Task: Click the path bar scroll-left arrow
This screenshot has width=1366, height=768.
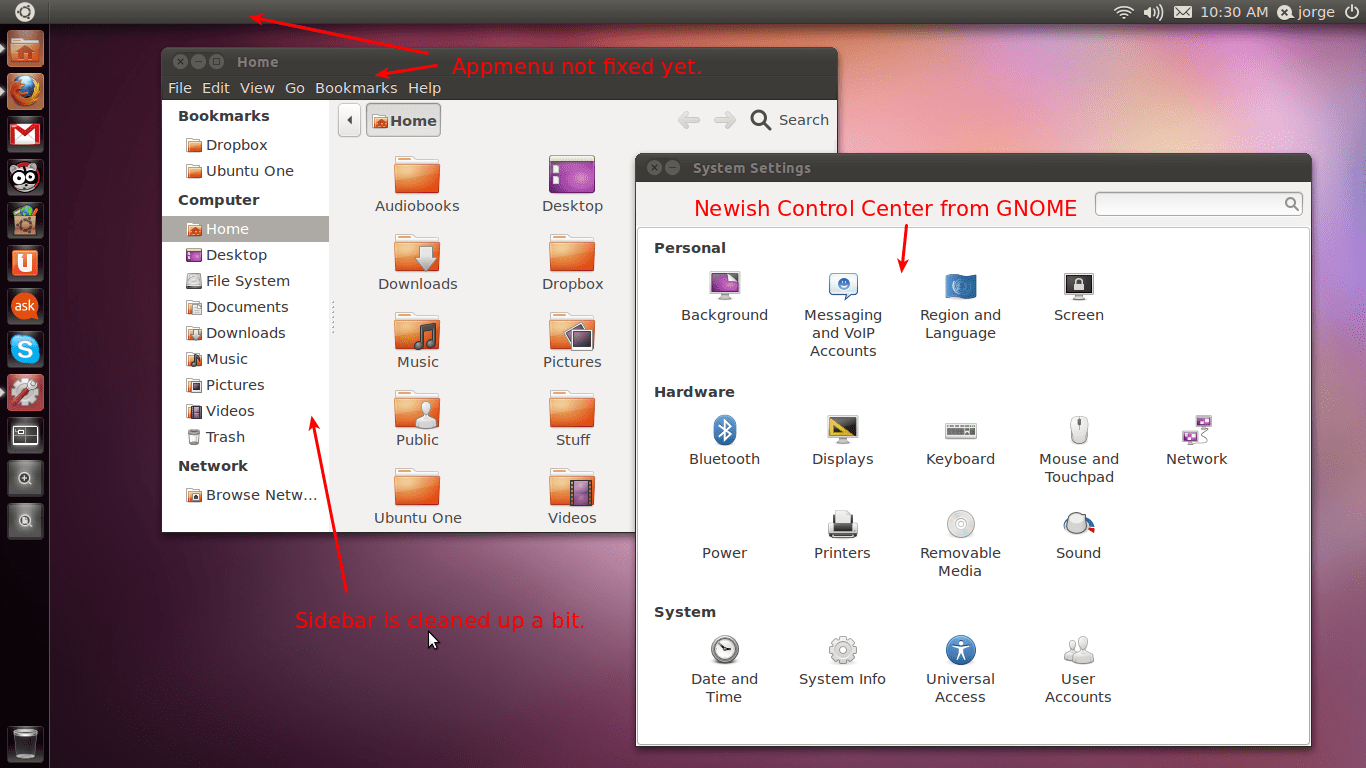Action: click(349, 121)
